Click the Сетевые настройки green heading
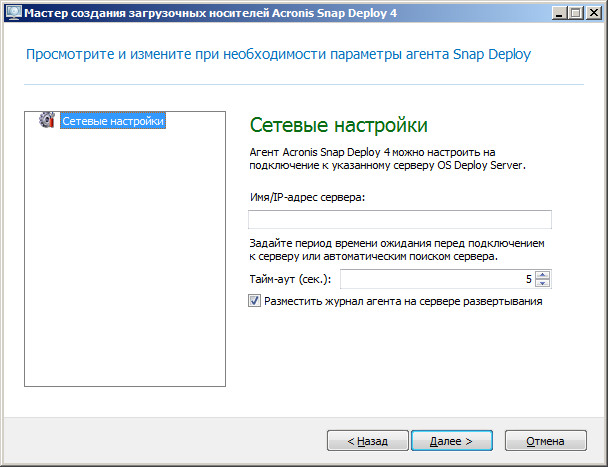Screen dimensions: 608x467 (x=339, y=125)
